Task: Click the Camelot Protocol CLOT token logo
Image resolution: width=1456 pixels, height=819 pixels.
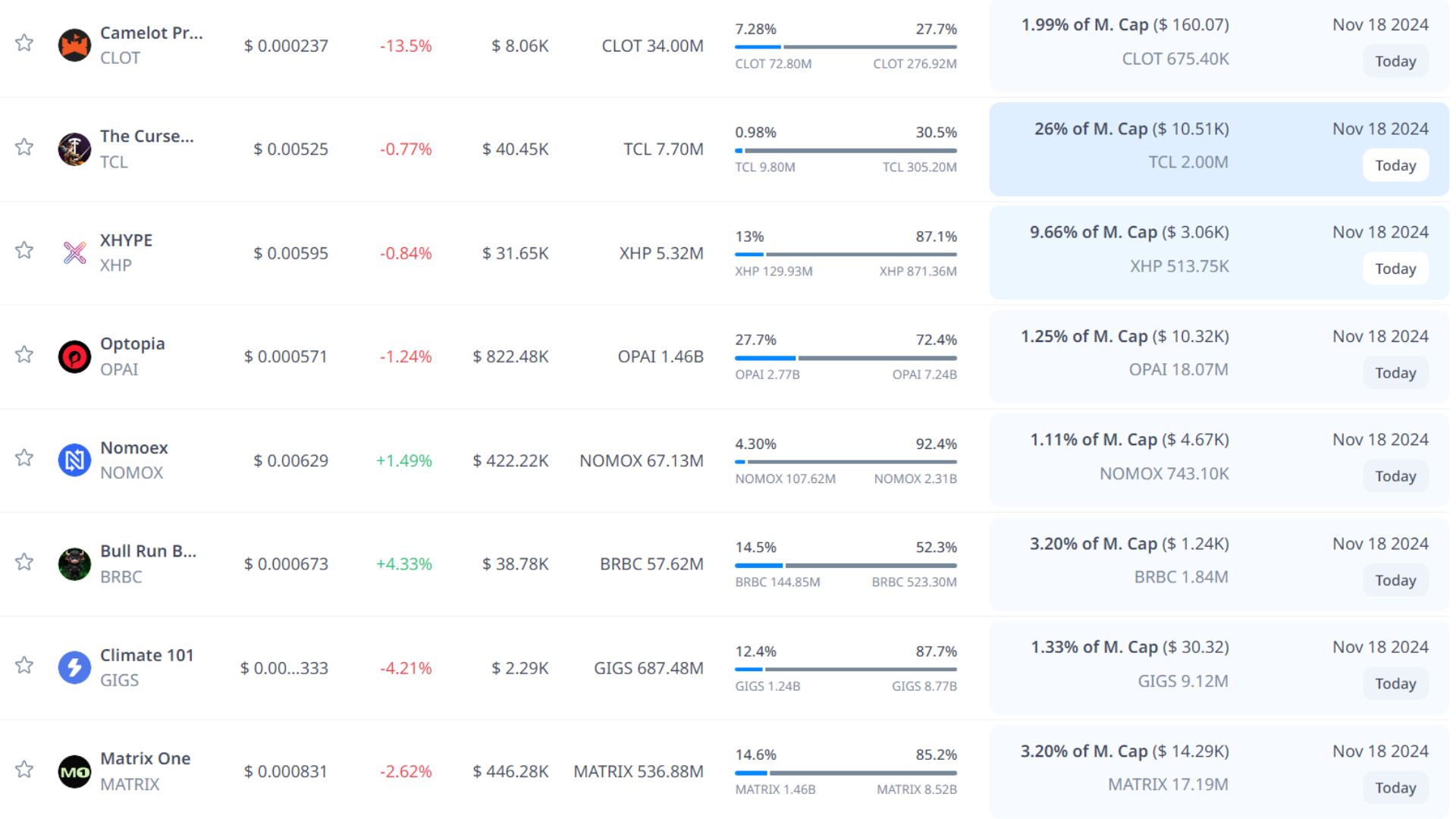Action: click(x=74, y=45)
